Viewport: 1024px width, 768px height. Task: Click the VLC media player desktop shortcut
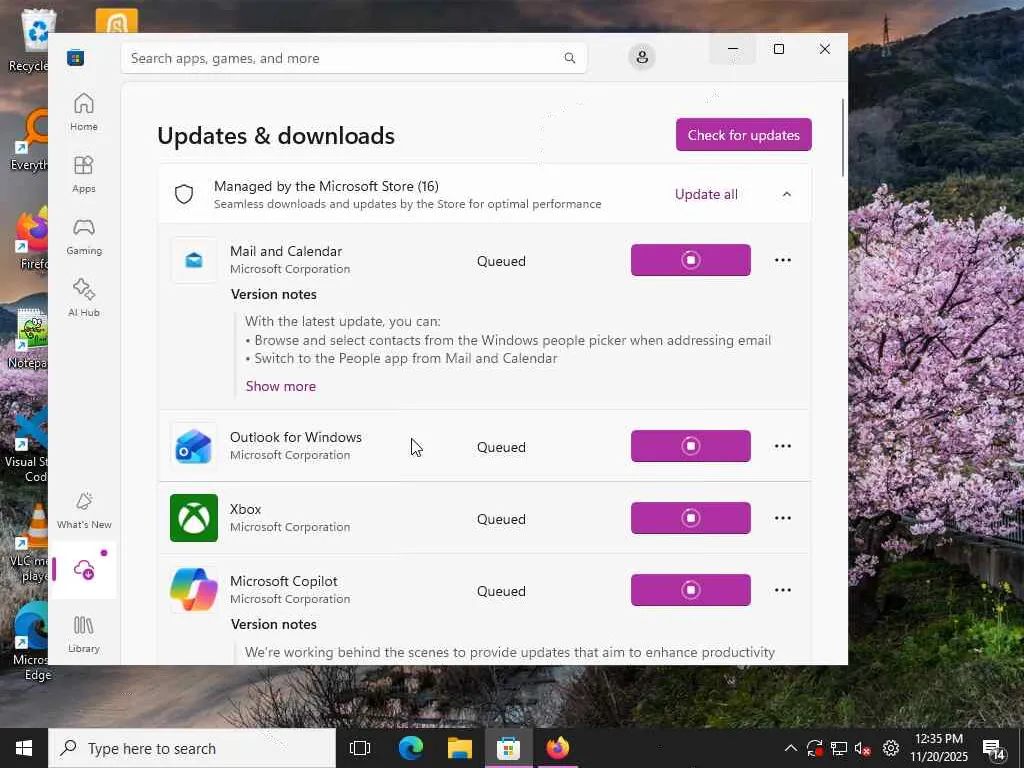coord(30,543)
